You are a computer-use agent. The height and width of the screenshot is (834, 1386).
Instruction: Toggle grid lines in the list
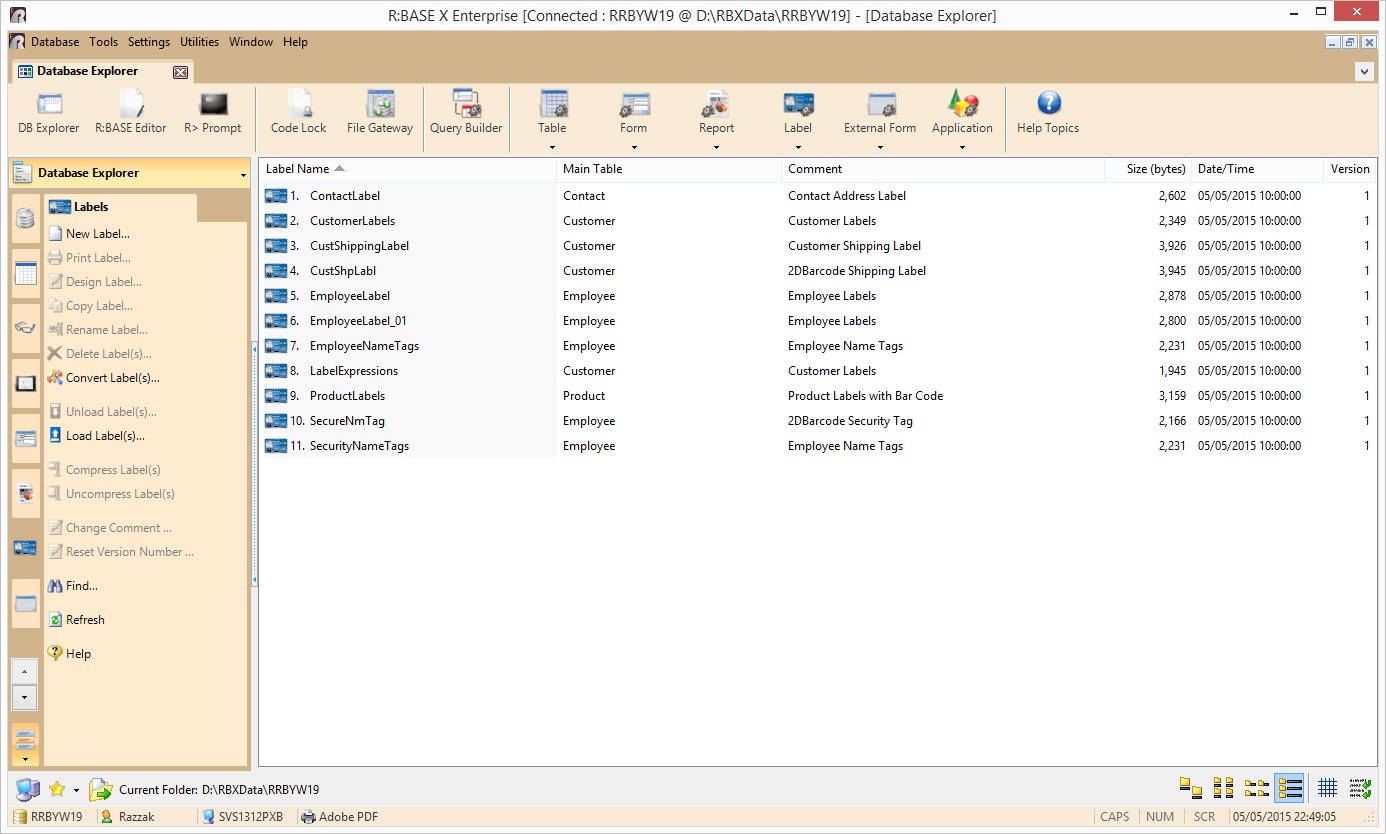1327,788
